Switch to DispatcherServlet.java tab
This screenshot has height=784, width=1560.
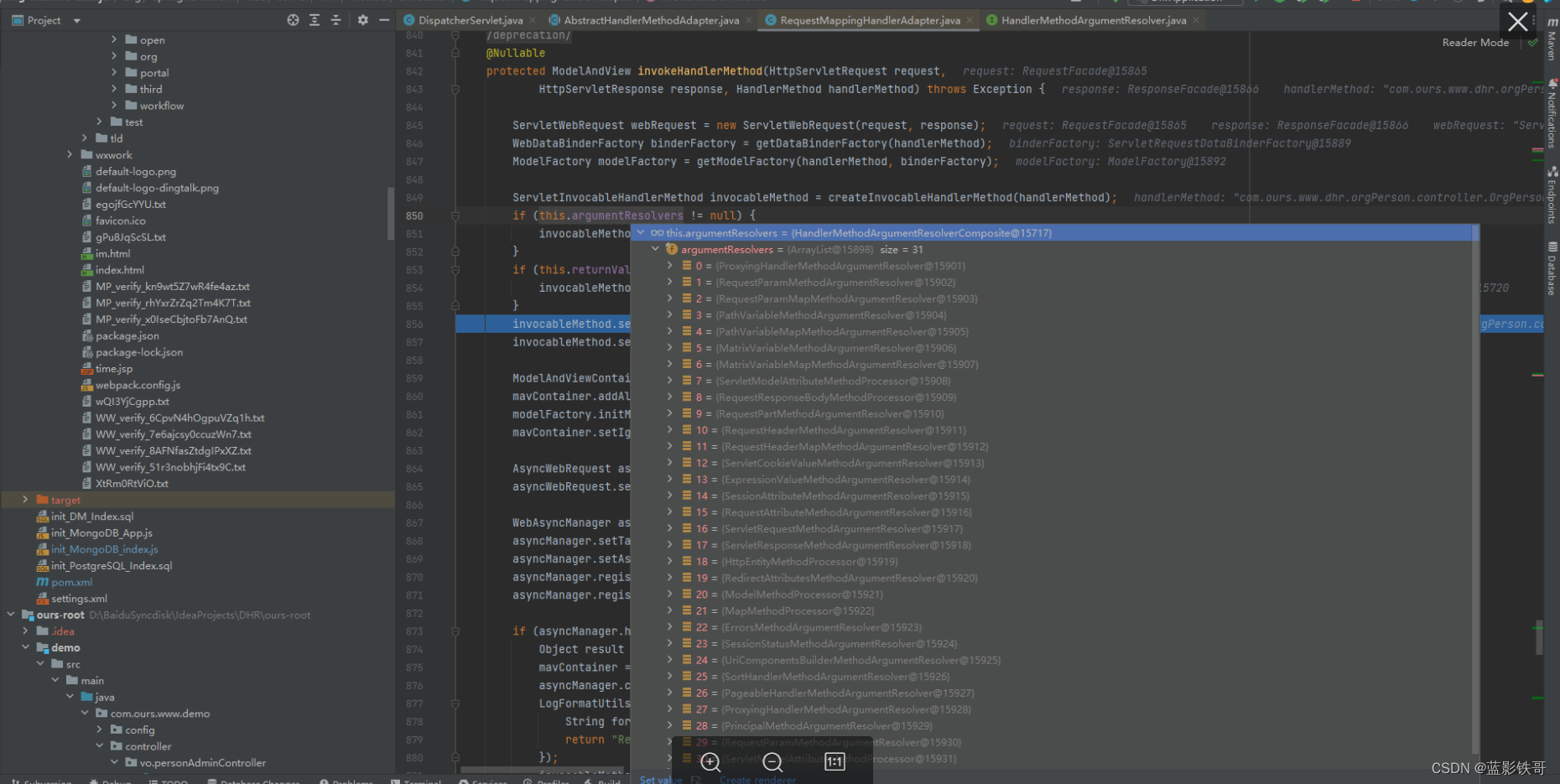click(x=470, y=20)
